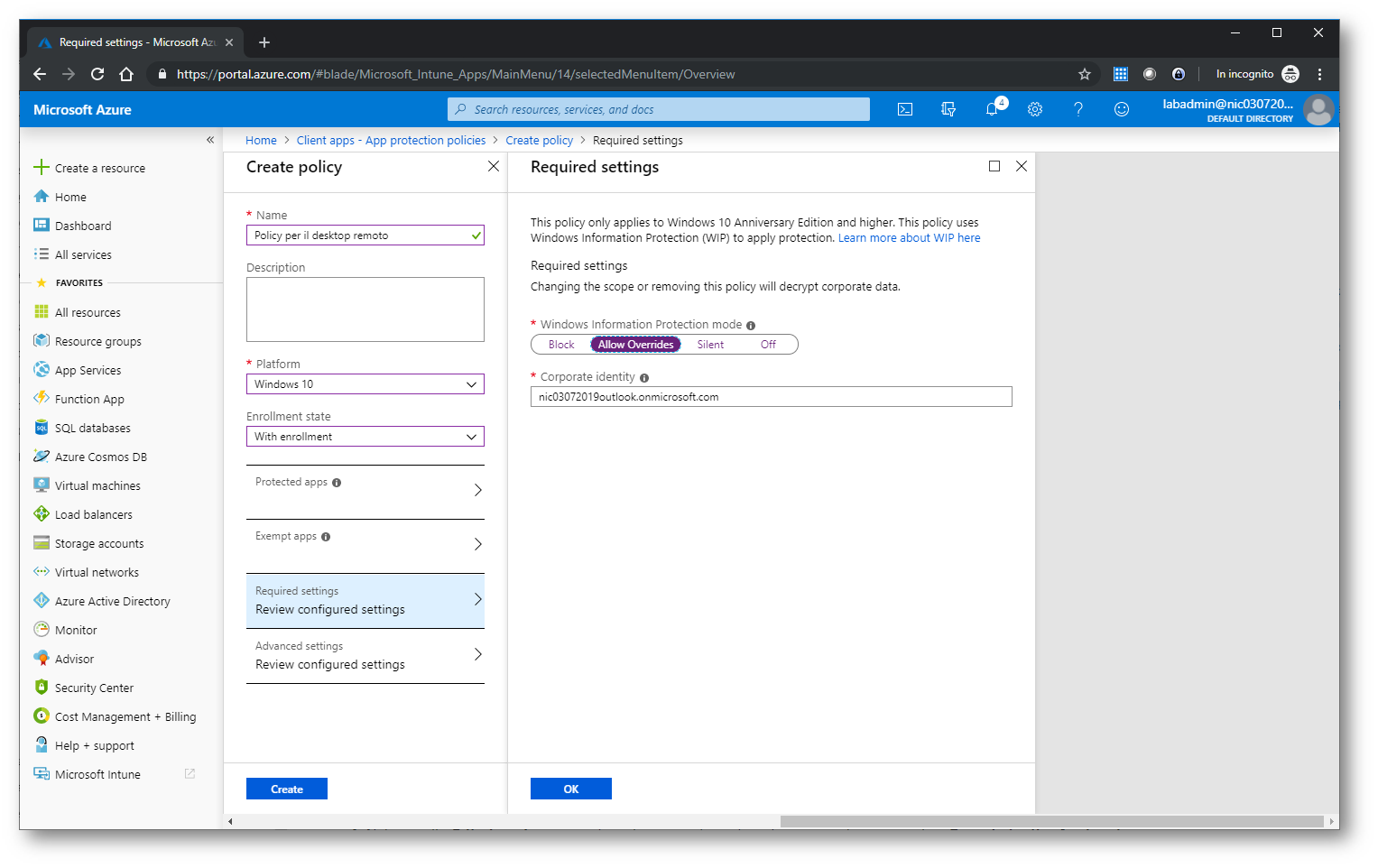Expand the Protected apps section
This screenshot has width=1378, height=868.
pyautogui.click(x=365, y=492)
